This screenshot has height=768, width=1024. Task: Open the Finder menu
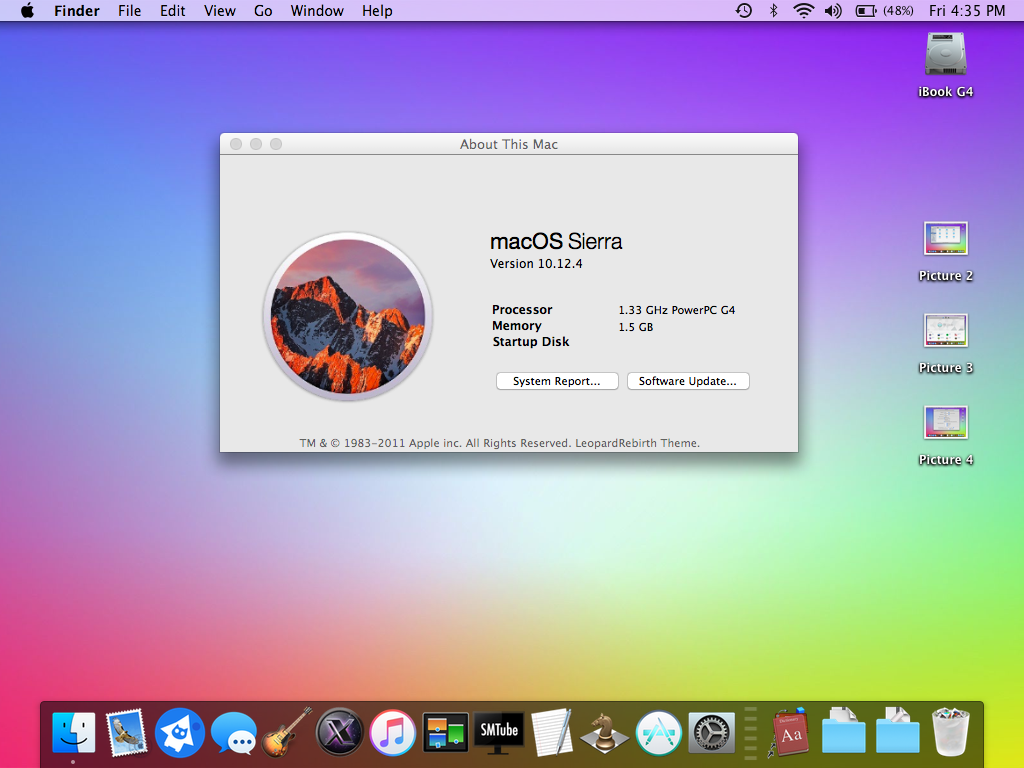76,11
